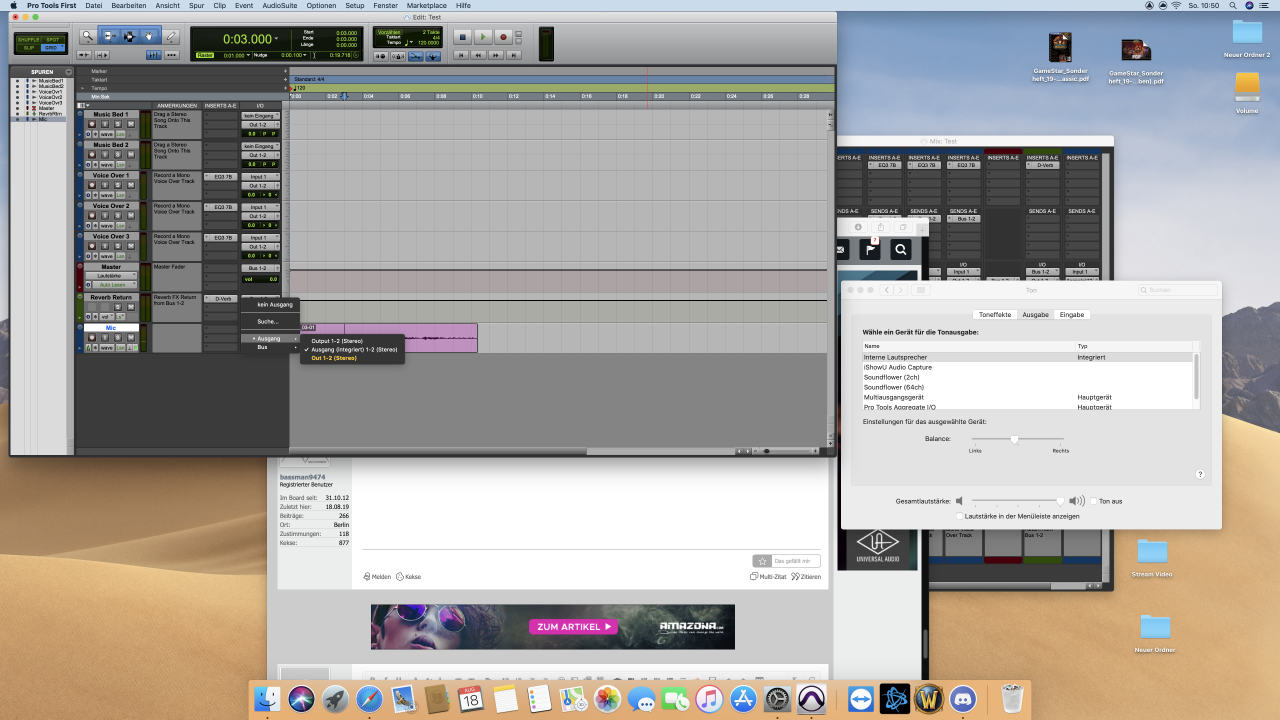The height and width of the screenshot is (720, 1280).
Task: Click the Record transport button
Action: (x=503, y=37)
